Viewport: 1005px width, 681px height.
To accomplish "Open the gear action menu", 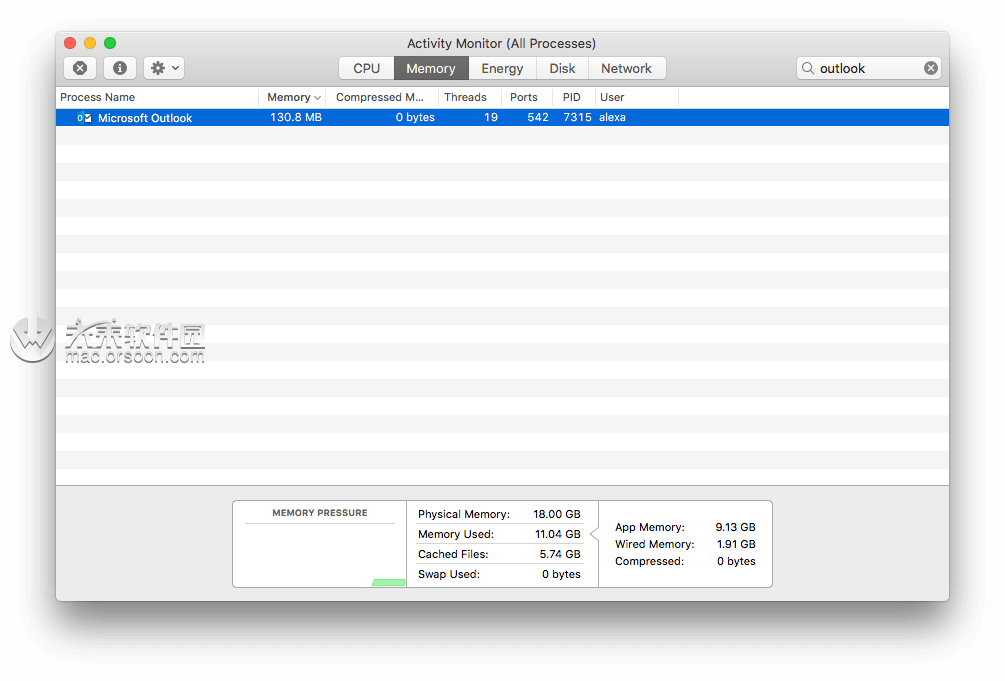I will (x=164, y=68).
